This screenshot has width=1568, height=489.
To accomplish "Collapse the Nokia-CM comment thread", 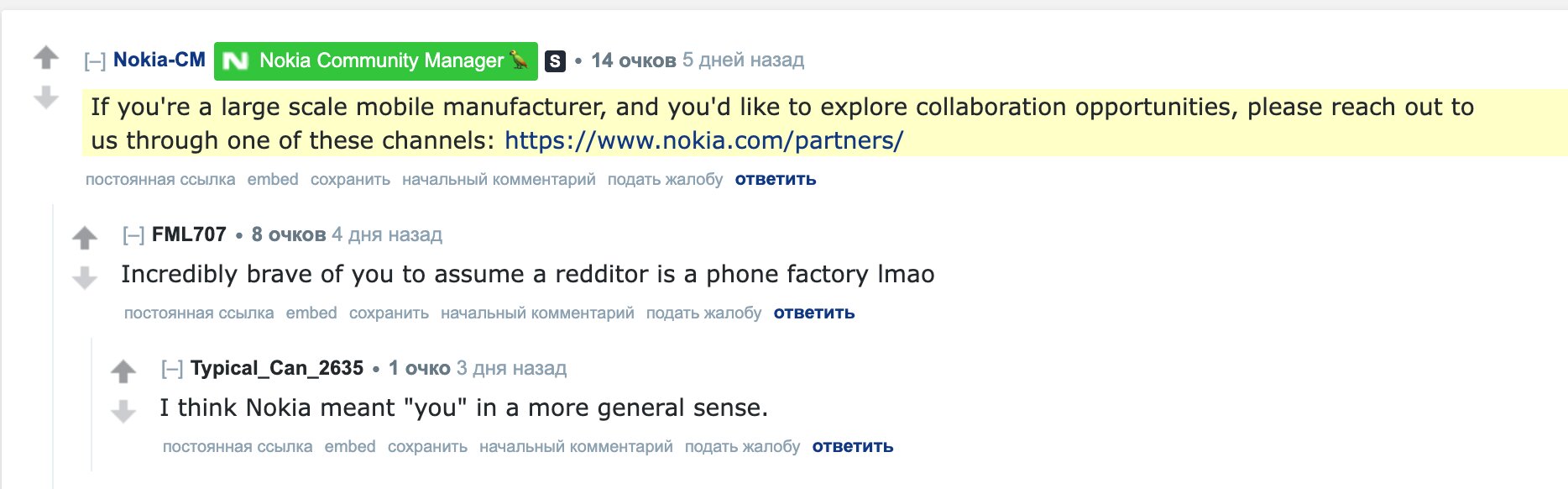I will click(95, 60).
